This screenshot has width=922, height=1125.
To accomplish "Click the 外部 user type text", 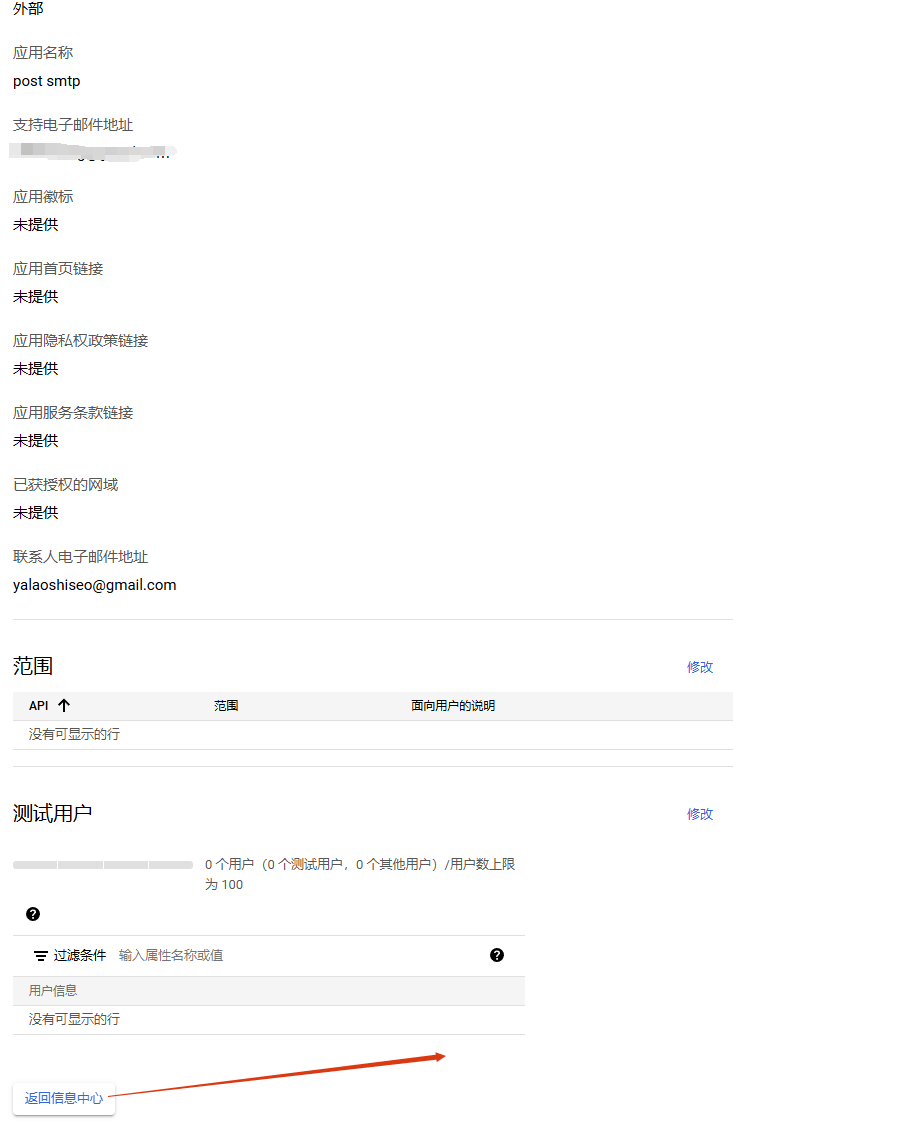I will click(x=28, y=9).
